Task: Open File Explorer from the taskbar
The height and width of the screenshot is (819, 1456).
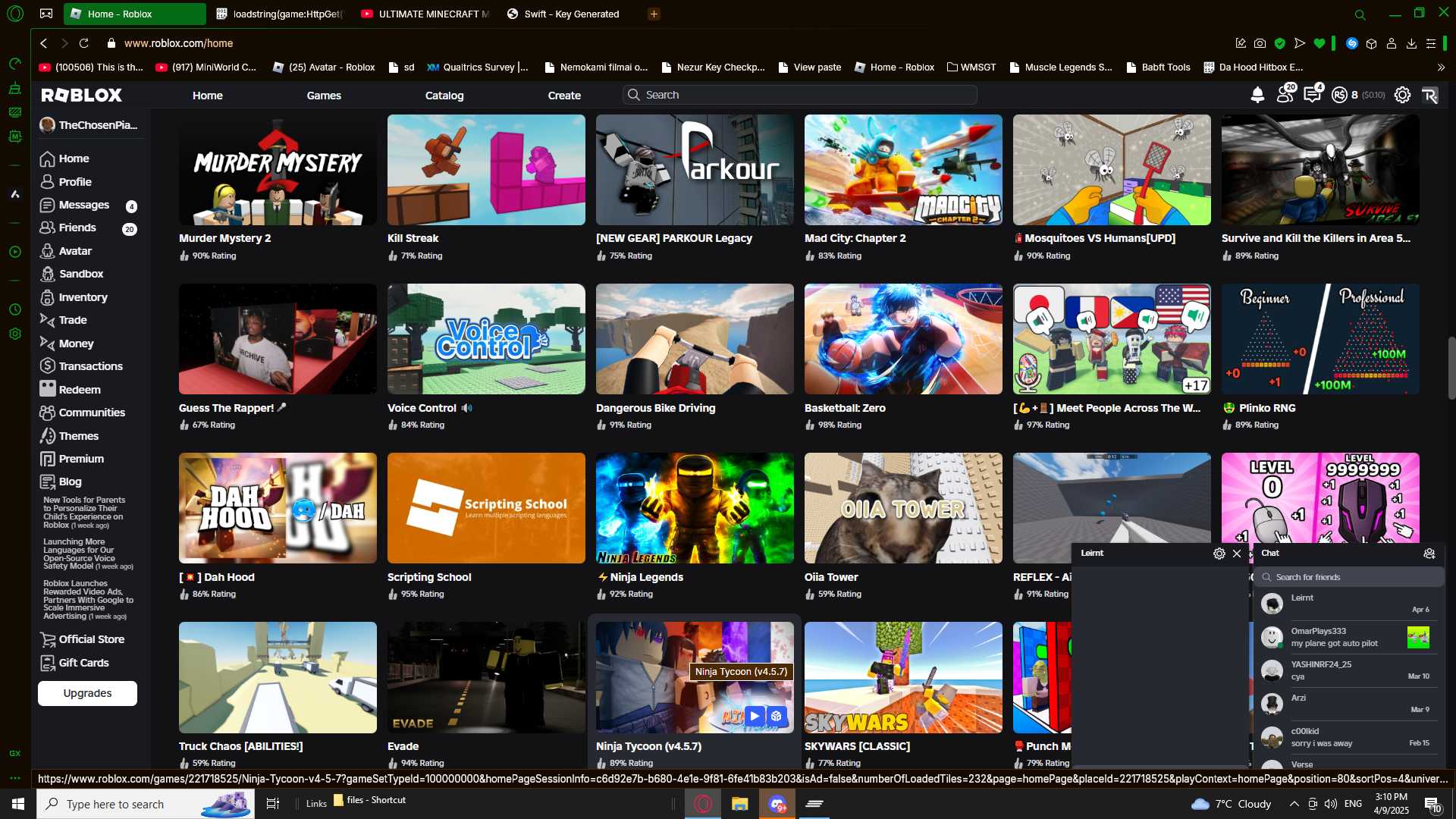Action: (739, 804)
